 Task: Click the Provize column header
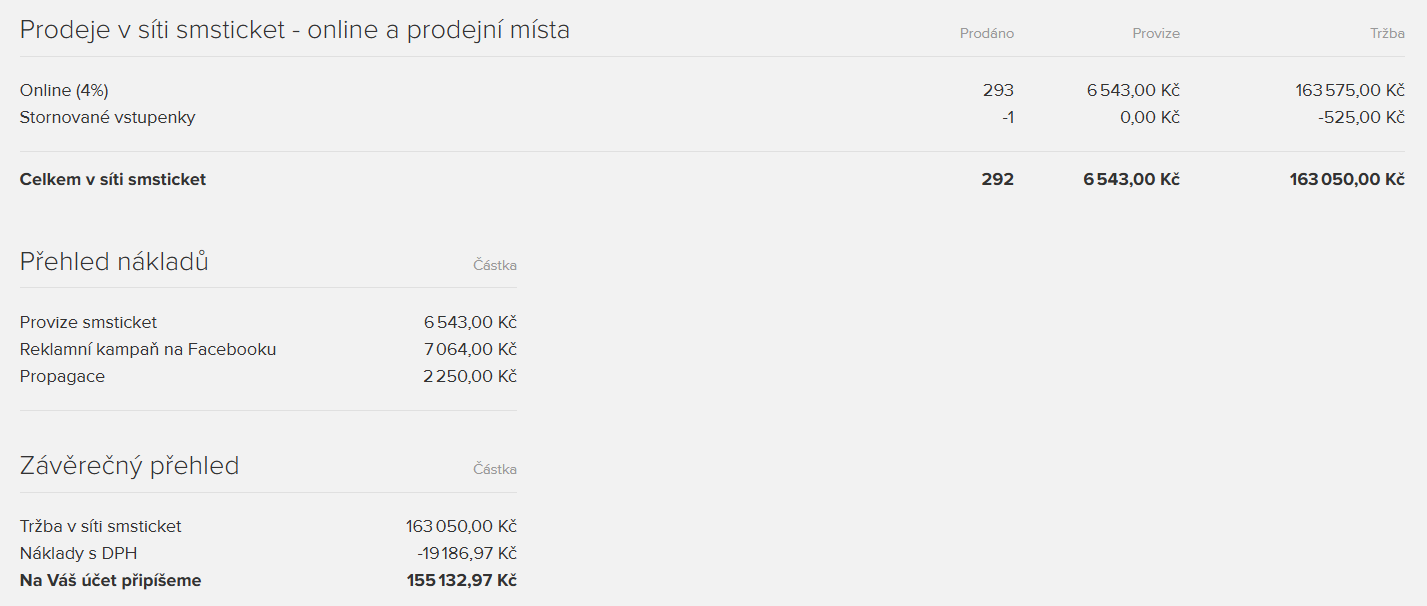tap(1155, 34)
